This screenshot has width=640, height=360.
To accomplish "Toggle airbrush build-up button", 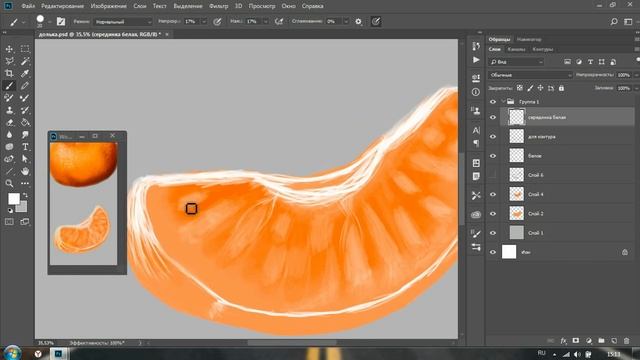I will (x=279, y=22).
